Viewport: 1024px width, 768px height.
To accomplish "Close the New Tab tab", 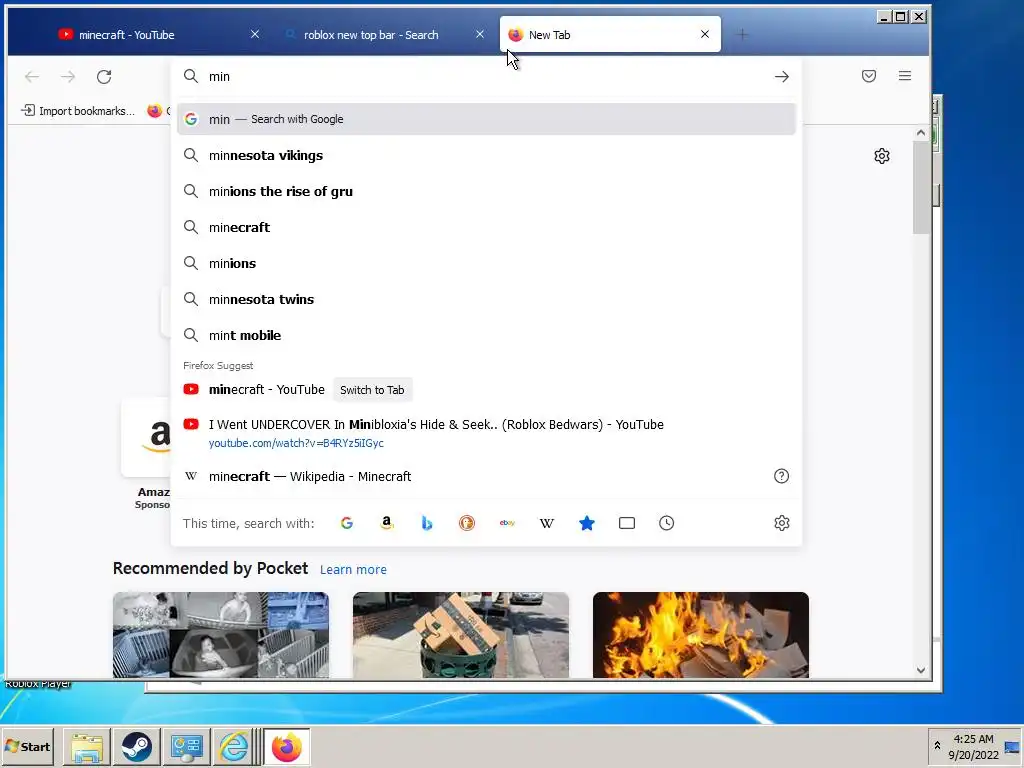I will (705, 34).
